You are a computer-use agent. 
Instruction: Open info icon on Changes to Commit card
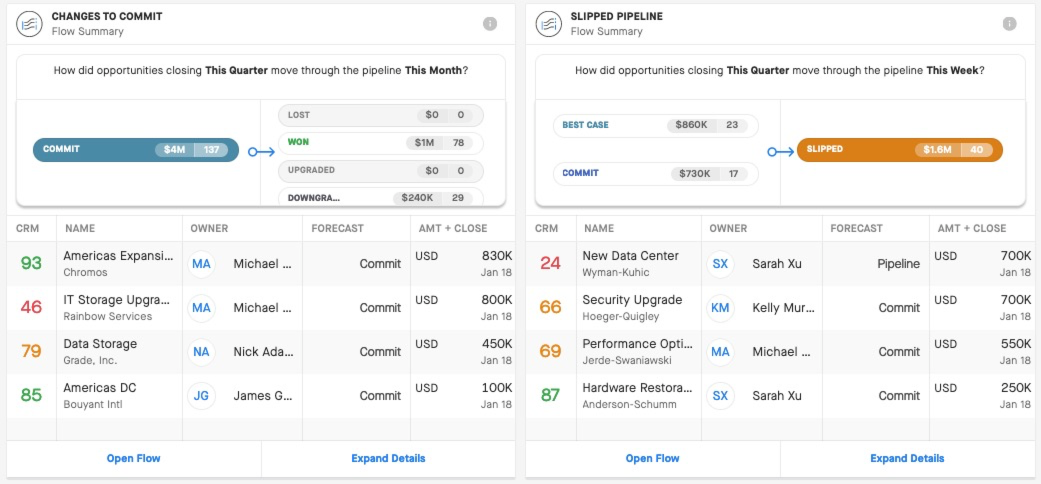coord(490,24)
